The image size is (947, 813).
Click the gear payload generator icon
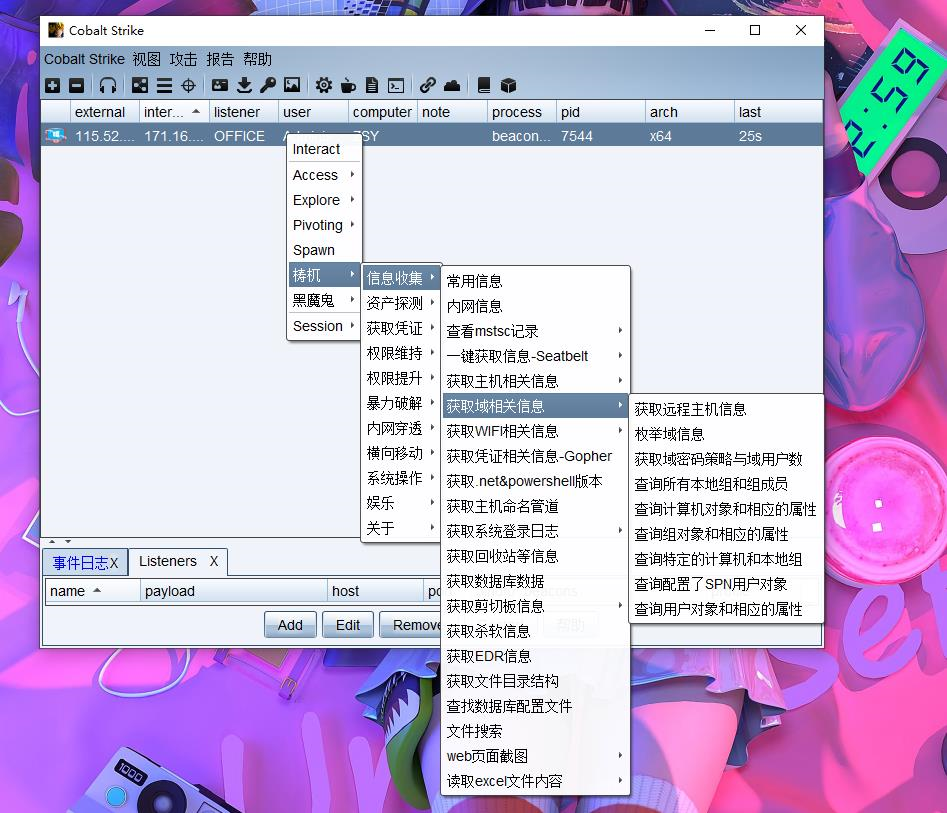point(324,86)
